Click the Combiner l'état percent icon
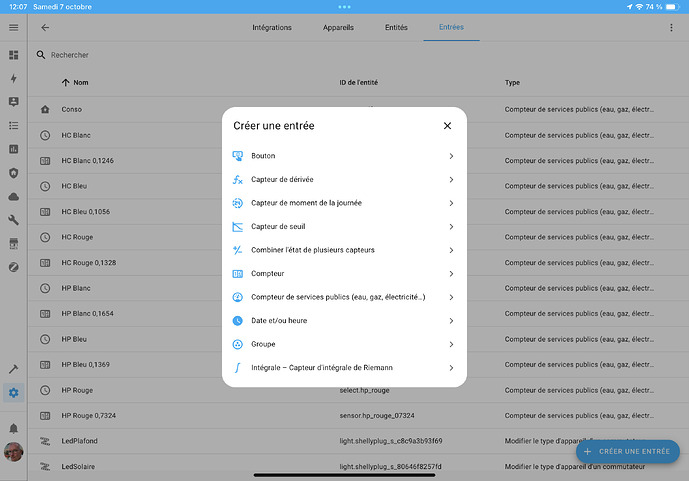The width and height of the screenshot is (689, 481). point(237,250)
